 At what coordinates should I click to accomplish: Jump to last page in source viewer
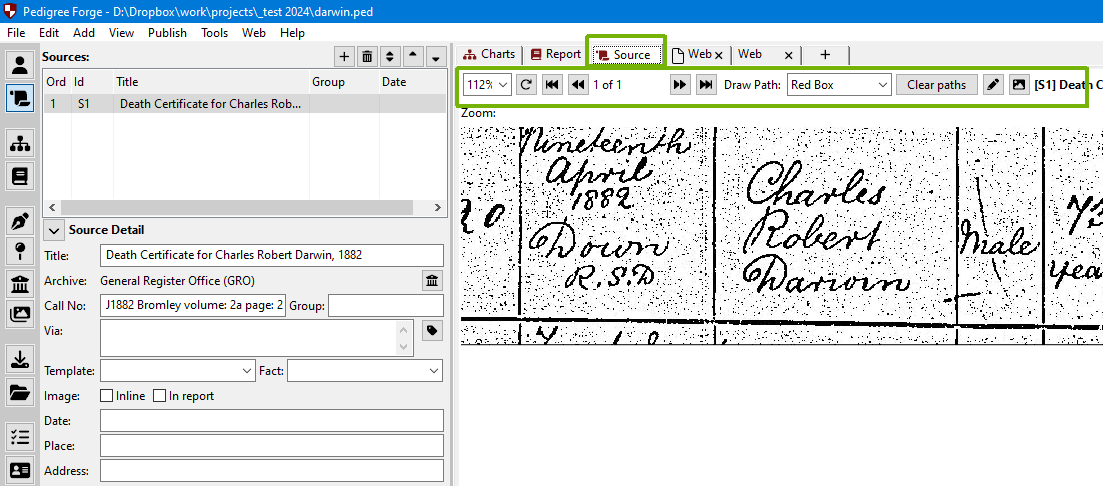point(706,85)
